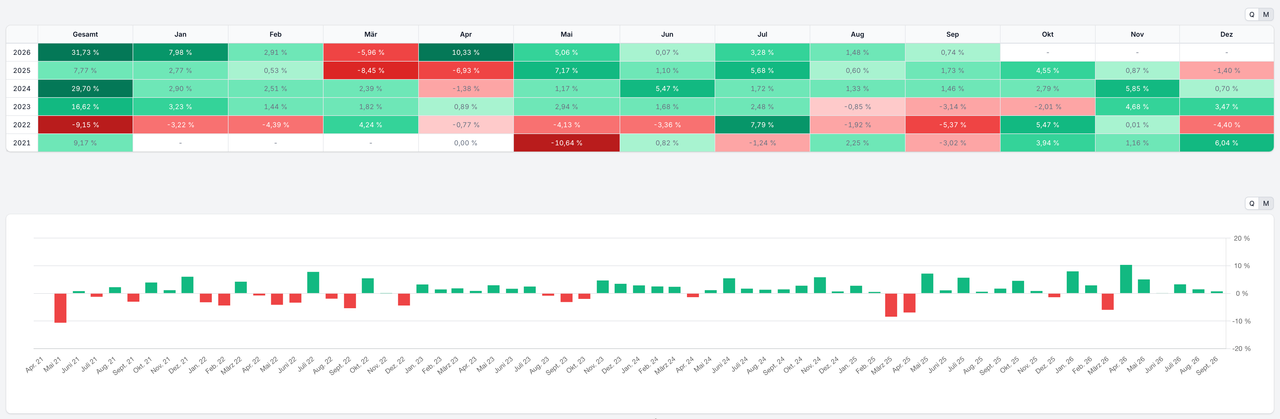Image resolution: width=1280 pixels, height=419 pixels.
Task: Click the green bar for Mai 25
Action: (x=927, y=283)
